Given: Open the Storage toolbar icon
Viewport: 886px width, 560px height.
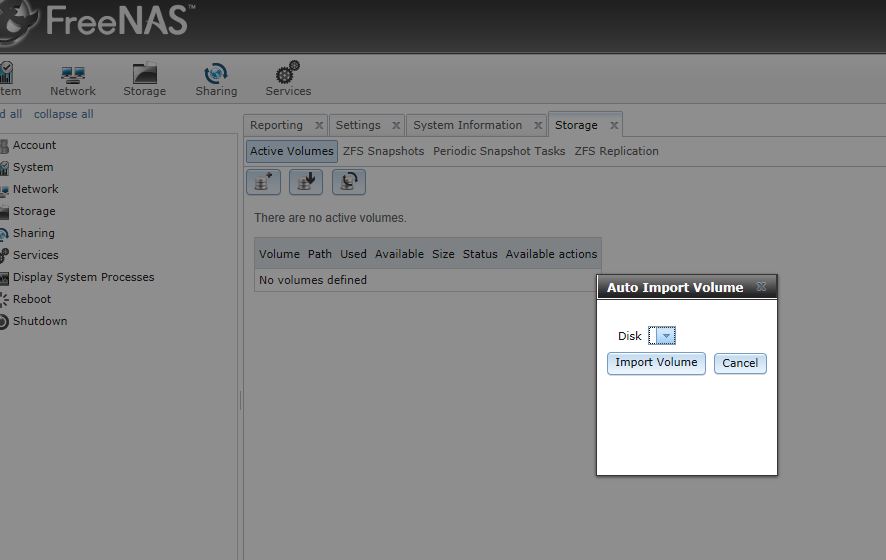Looking at the screenshot, I should point(145,81).
